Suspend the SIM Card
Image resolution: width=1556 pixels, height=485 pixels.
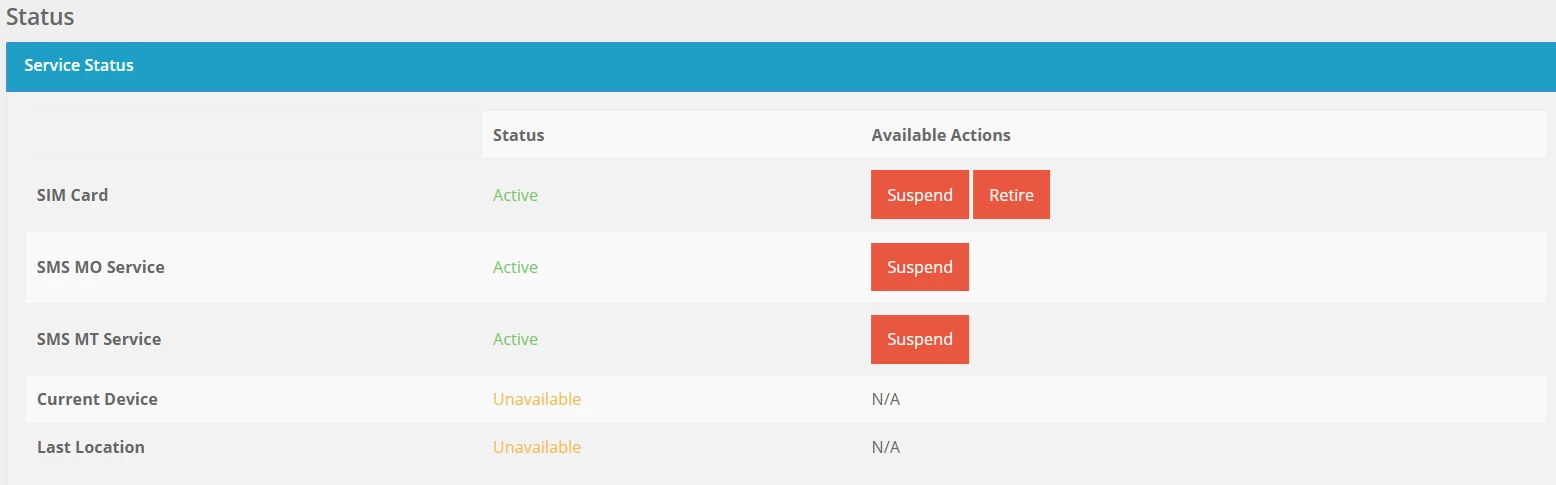point(919,195)
